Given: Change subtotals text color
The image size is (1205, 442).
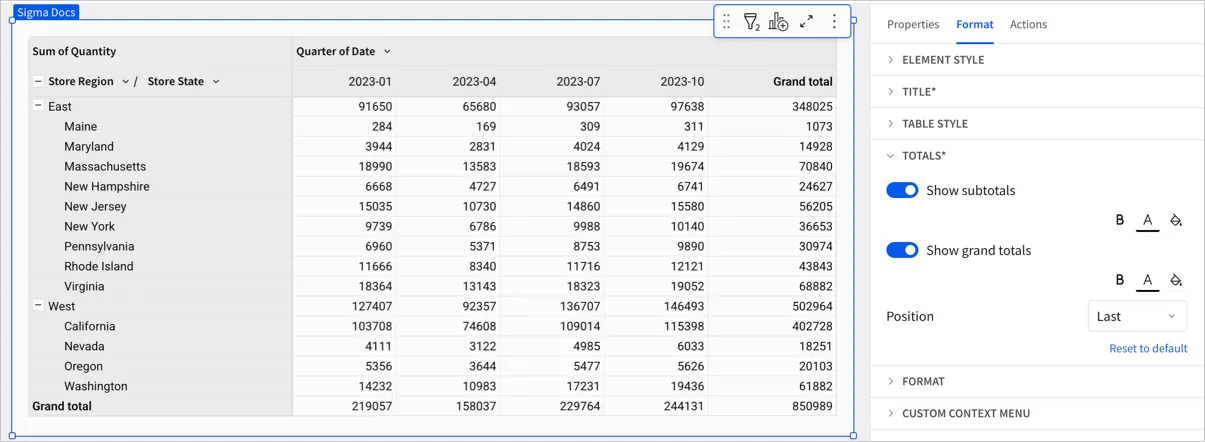Looking at the screenshot, I should [x=1148, y=220].
